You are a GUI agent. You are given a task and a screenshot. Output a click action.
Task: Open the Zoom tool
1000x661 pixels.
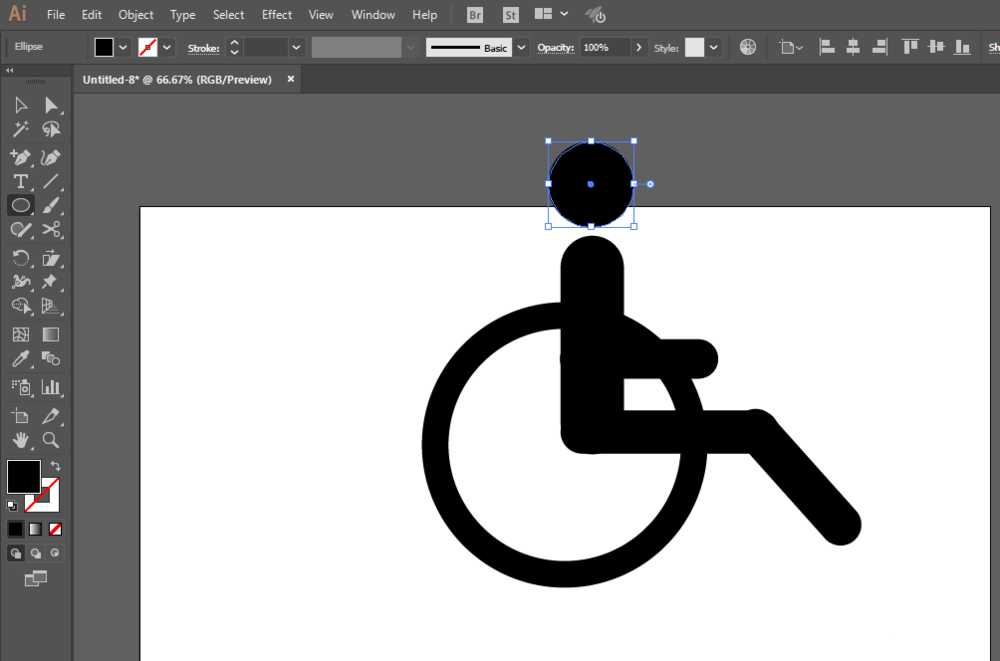(x=52, y=440)
